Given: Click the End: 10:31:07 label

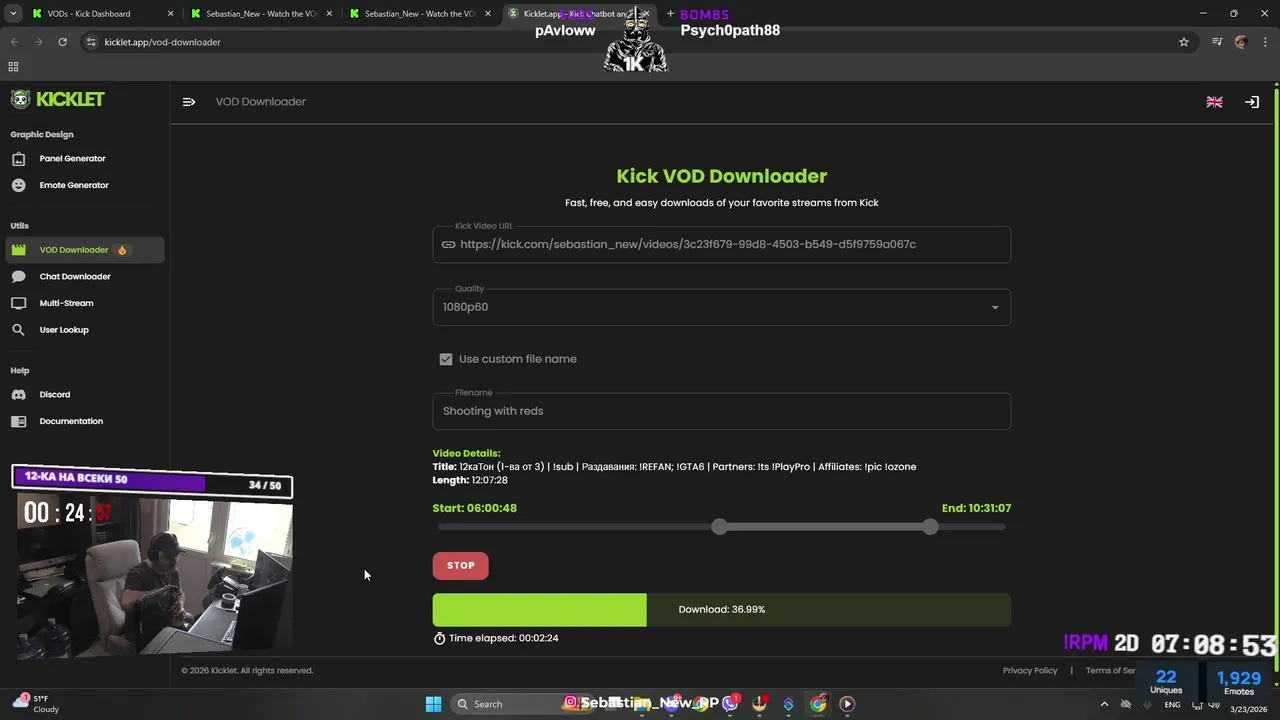Looking at the screenshot, I should [x=976, y=508].
